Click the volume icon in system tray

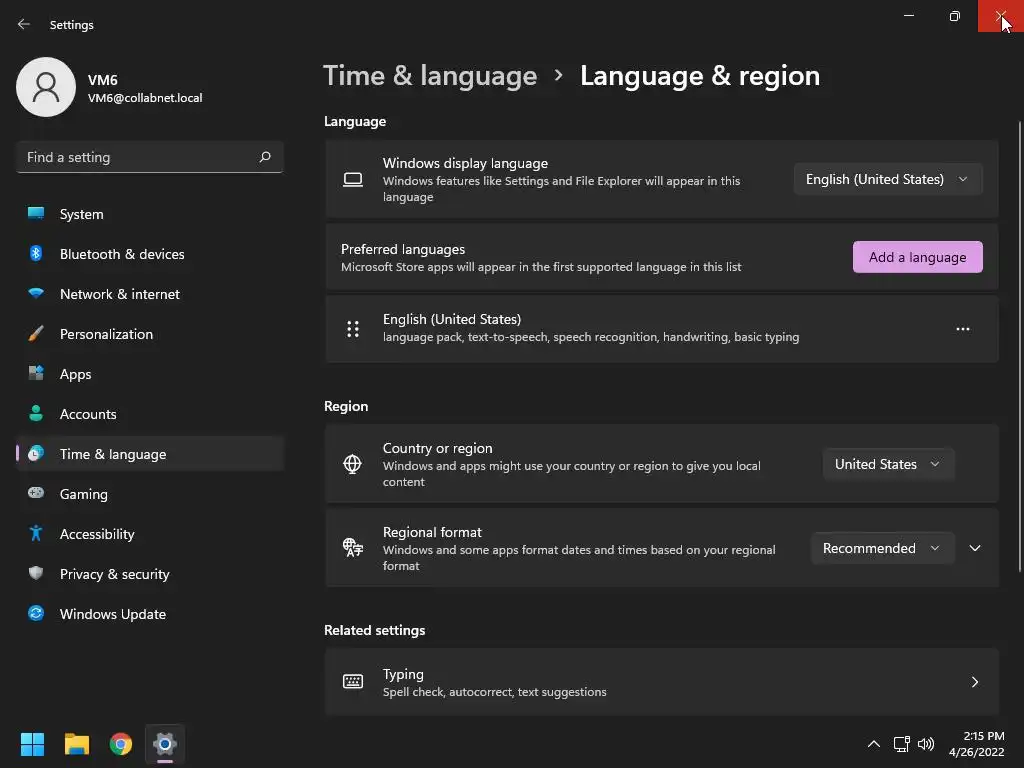(x=925, y=744)
